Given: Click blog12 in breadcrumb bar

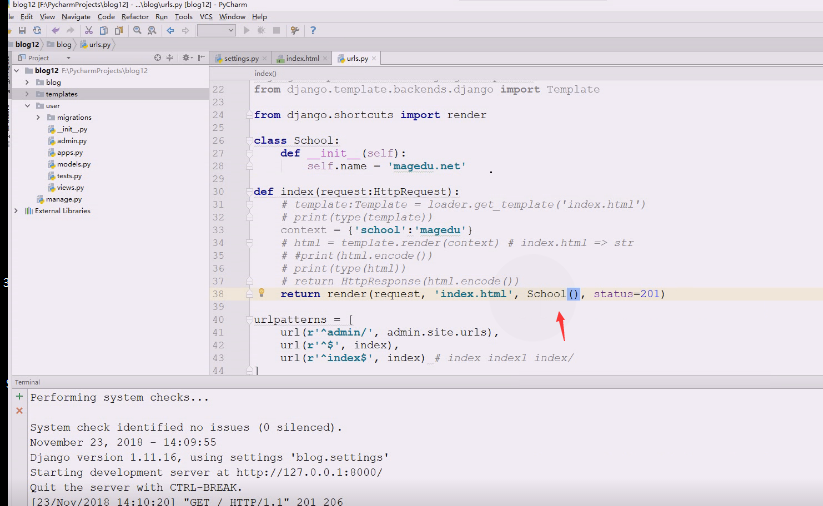Looking at the screenshot, I should [27, 45].
